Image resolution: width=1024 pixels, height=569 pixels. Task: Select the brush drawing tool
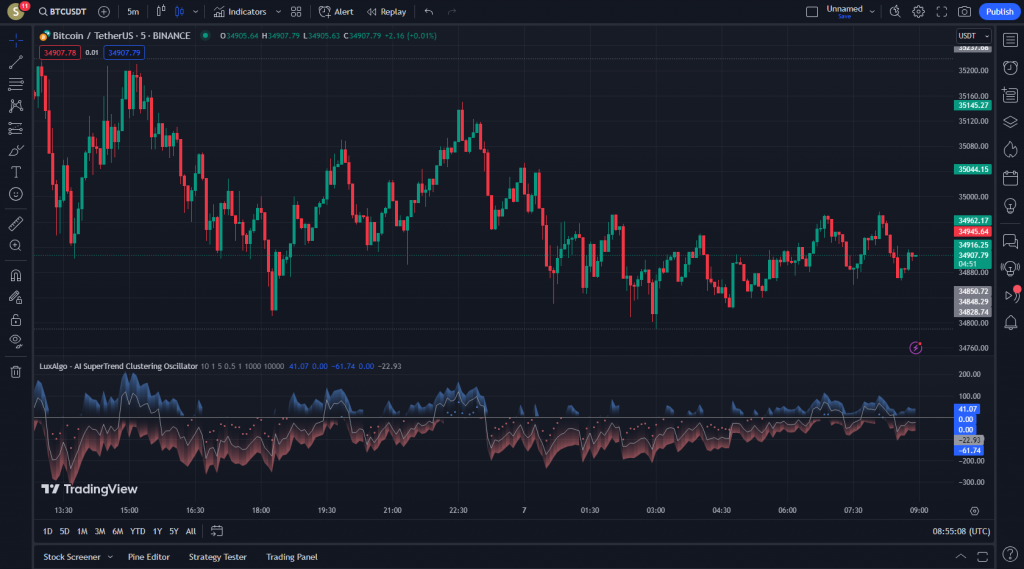(16, 150)
